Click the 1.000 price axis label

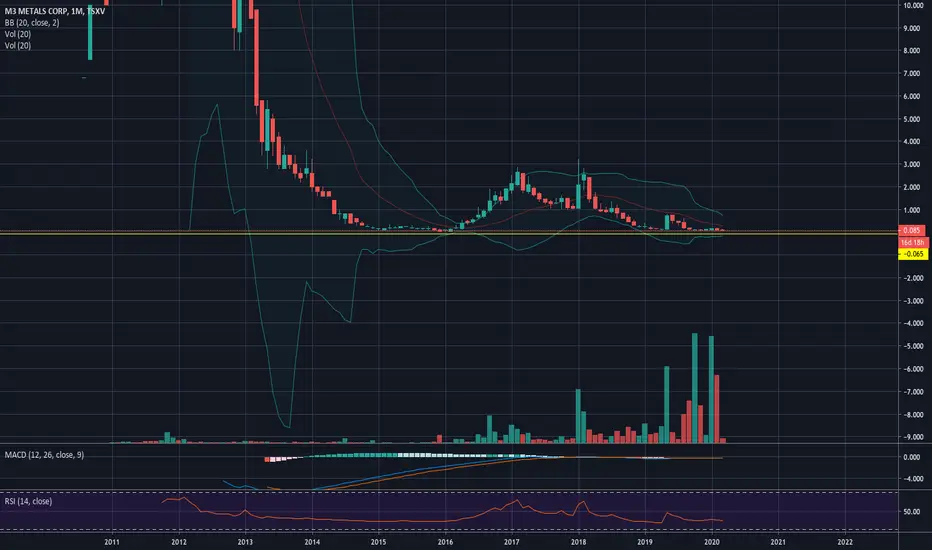pos(912,210)
